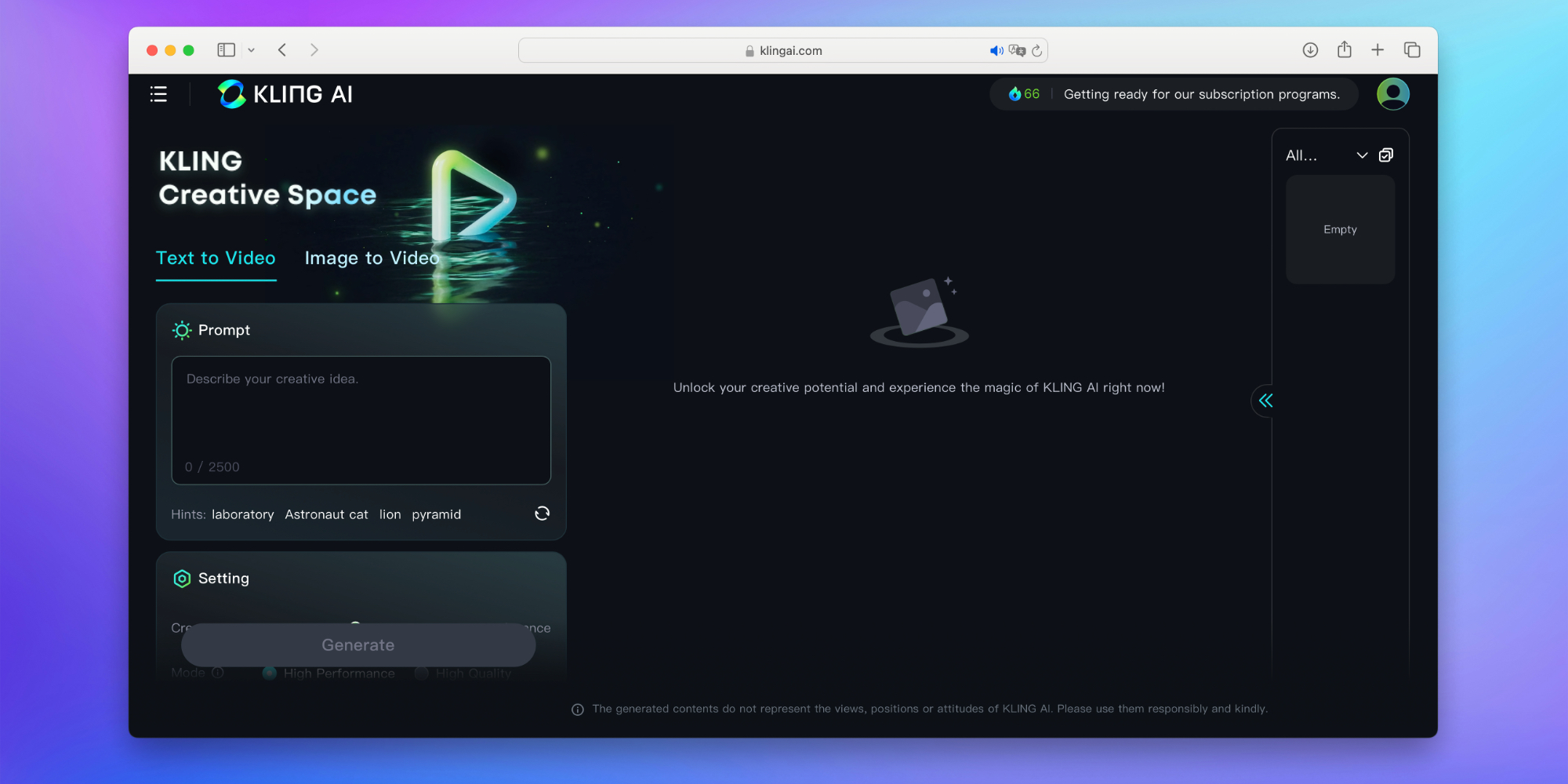Insert the lion hint
1568x784 pixels.
[390, 514]
